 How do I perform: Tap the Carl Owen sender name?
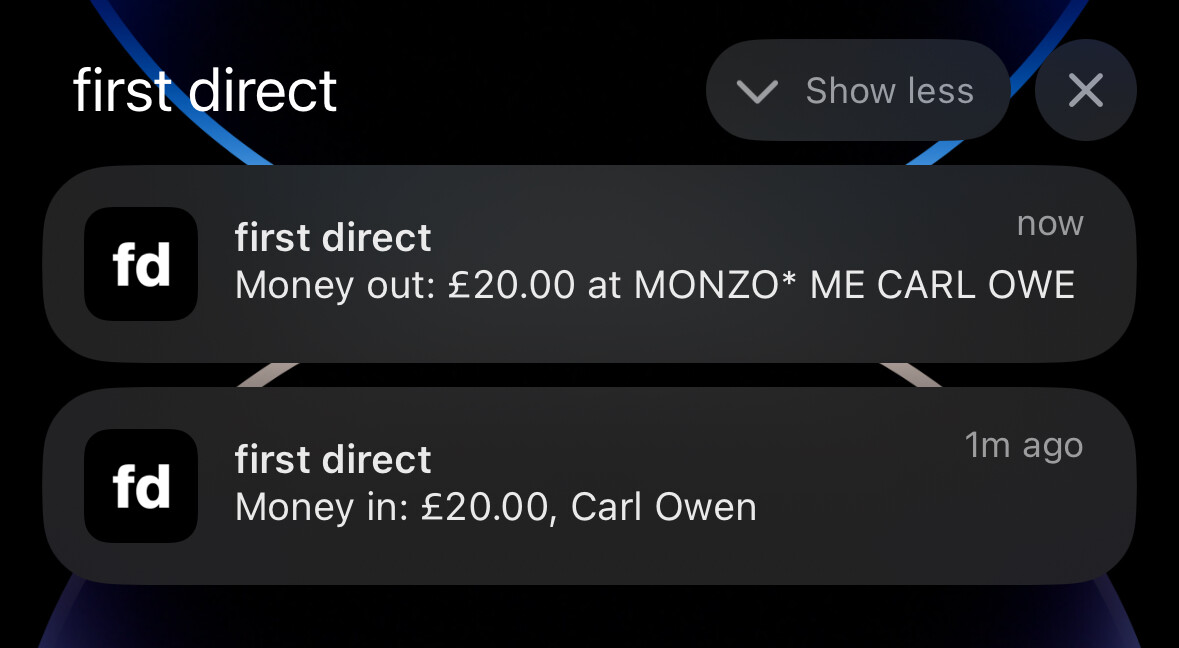663,508
